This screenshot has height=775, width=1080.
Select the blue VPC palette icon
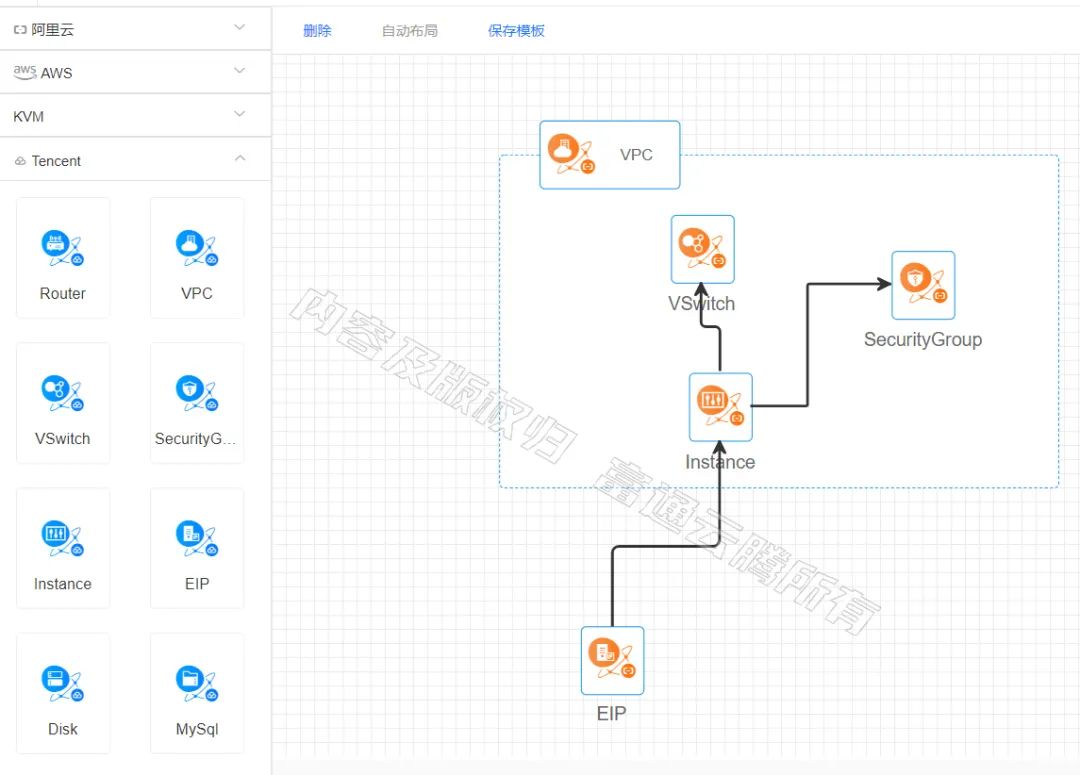click(x=197, y=248)
